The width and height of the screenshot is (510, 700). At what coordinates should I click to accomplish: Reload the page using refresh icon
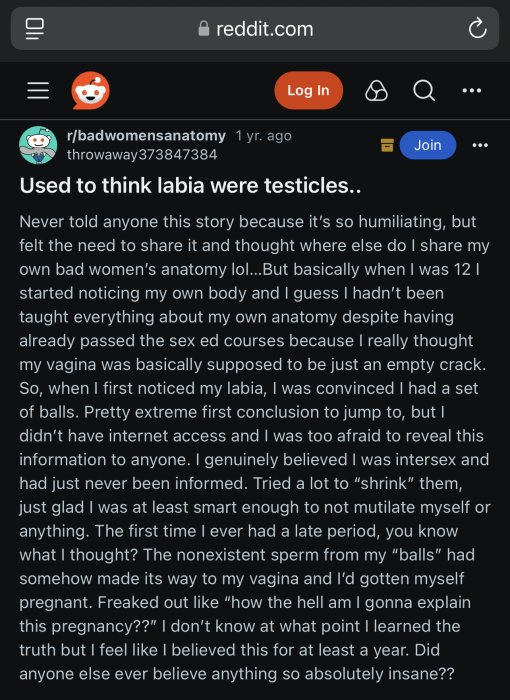[x=477, y=29]
